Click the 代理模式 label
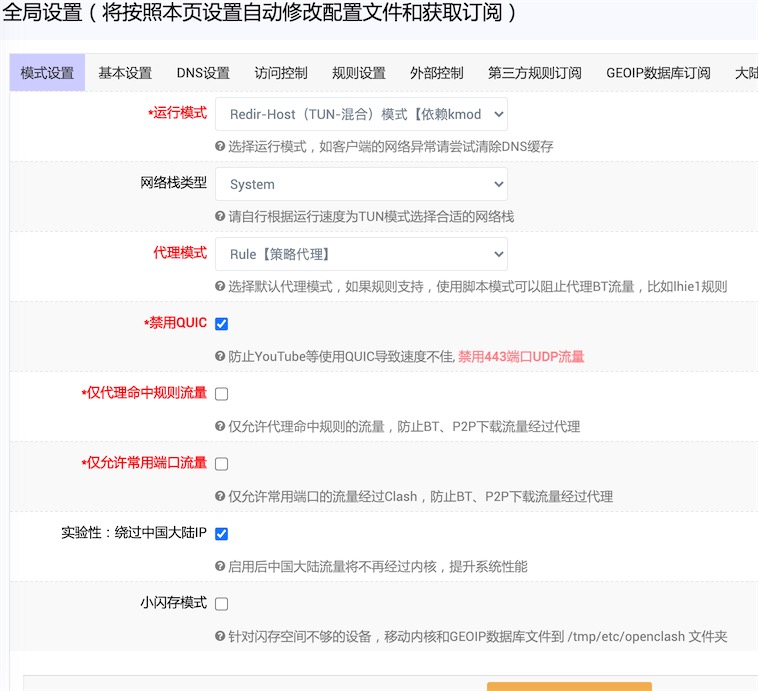The height and width of the screenshot is (691, 758). point(180,252)
